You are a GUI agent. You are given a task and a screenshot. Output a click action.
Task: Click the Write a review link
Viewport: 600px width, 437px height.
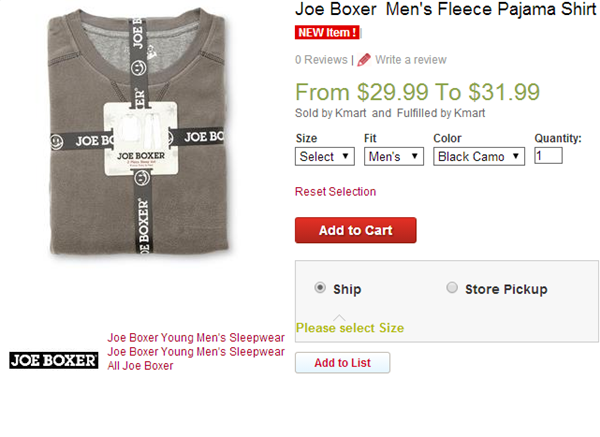[411, 60]
